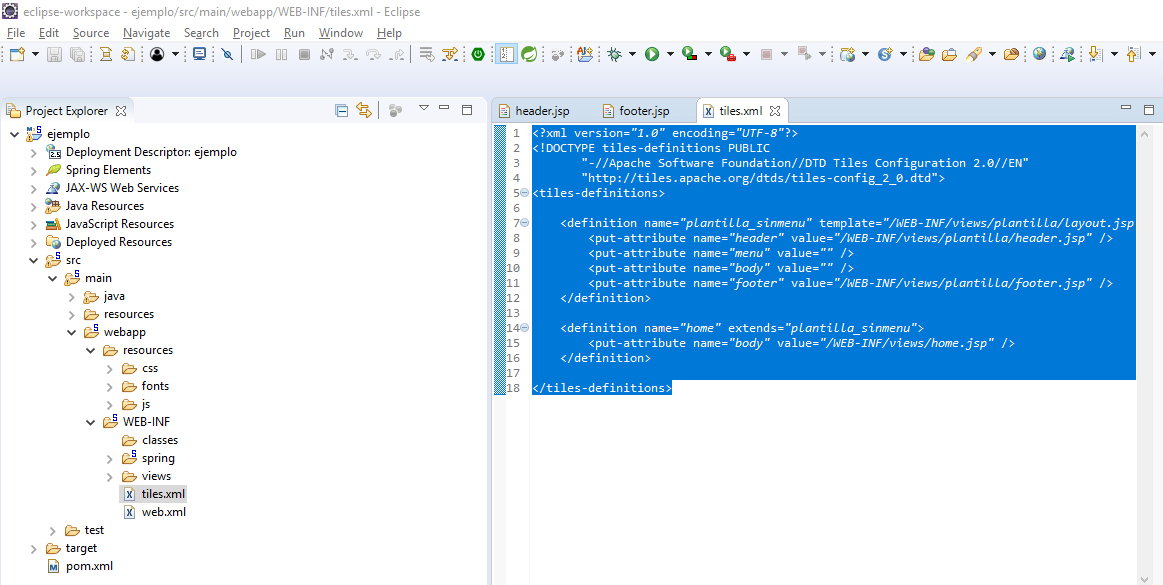Click the Debug bug icon
The height and width of the screenshot is (585, 1163).
[614, 54]
